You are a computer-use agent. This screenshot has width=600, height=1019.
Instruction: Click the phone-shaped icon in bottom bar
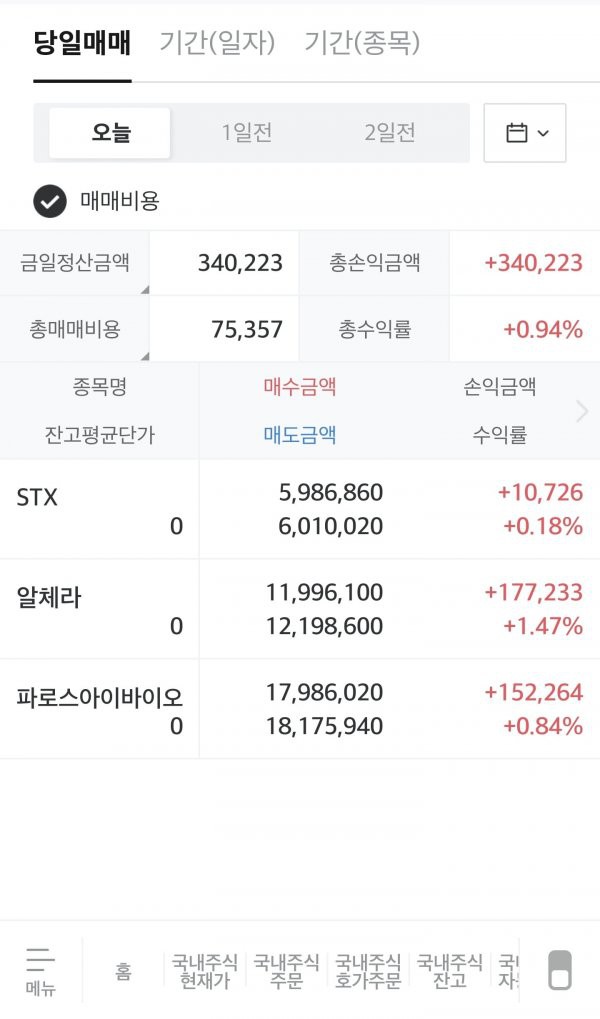click(x=560, y=970)
